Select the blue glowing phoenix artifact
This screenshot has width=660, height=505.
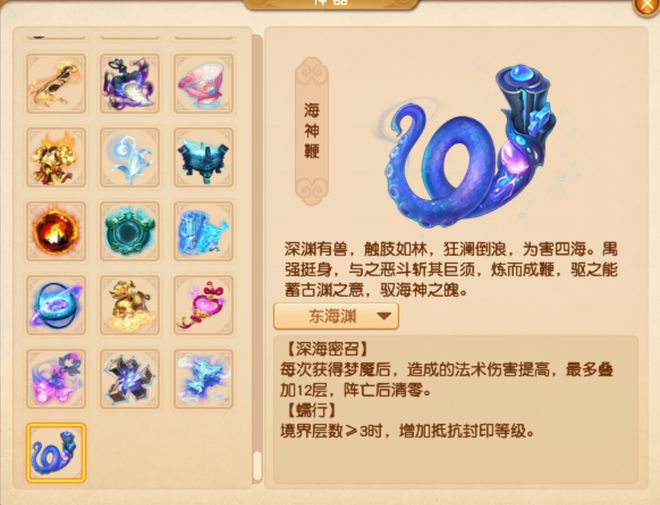203,379
